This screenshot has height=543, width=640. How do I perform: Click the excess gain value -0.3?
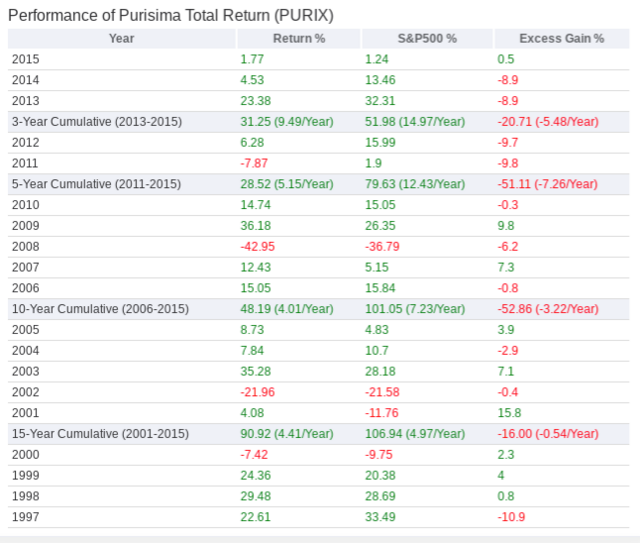pos(507,205)
